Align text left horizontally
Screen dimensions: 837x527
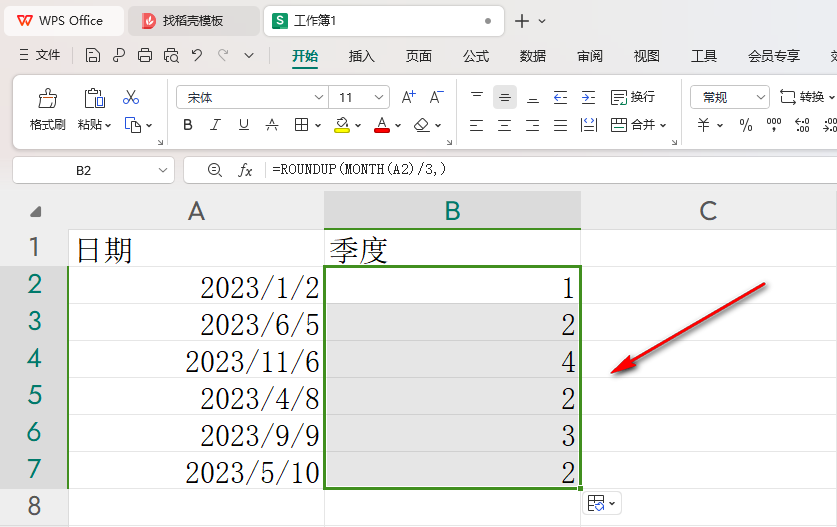tap(477, 125)
